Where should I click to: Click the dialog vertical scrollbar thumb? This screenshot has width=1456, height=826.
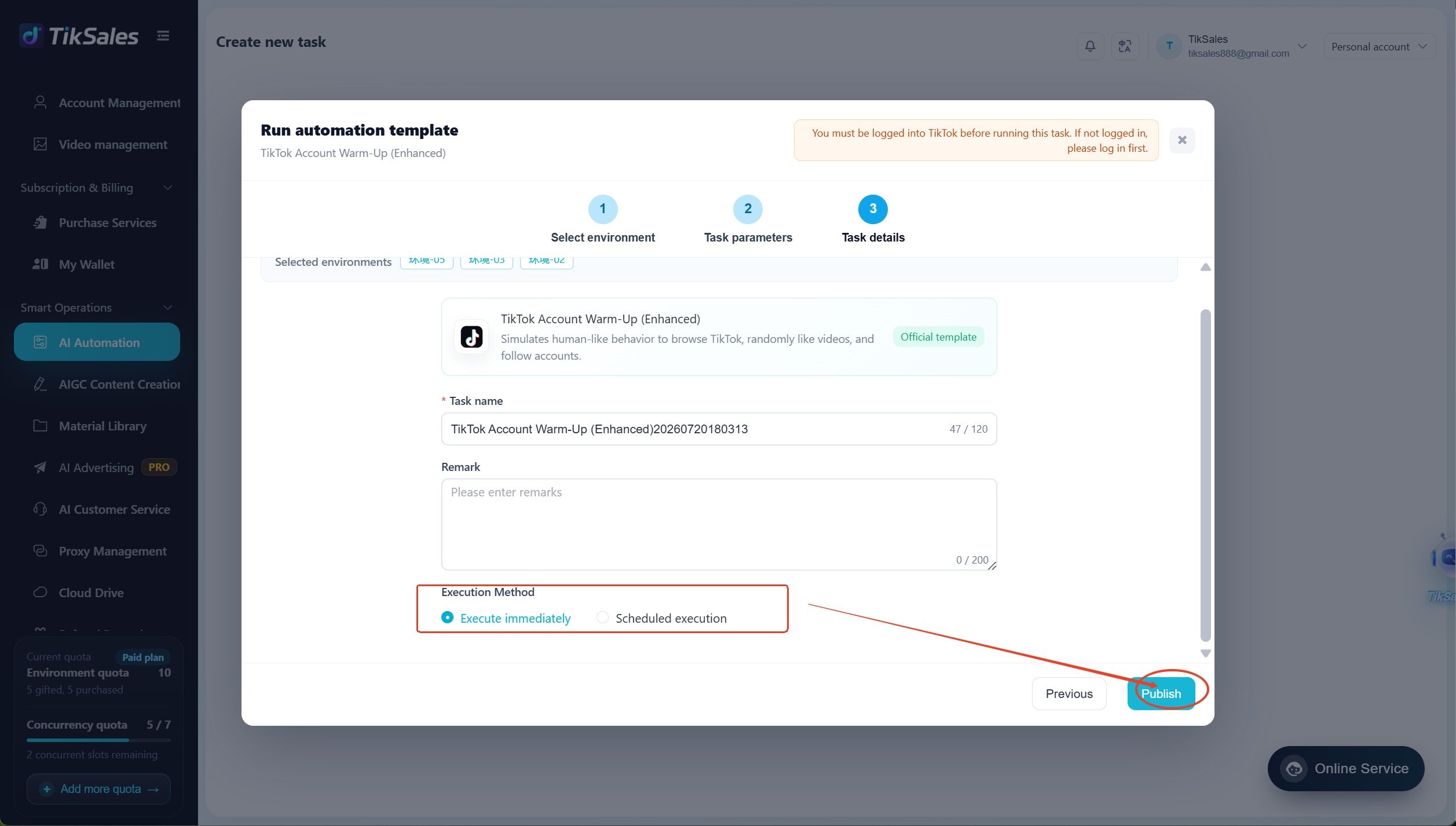tap(1205, 475)
